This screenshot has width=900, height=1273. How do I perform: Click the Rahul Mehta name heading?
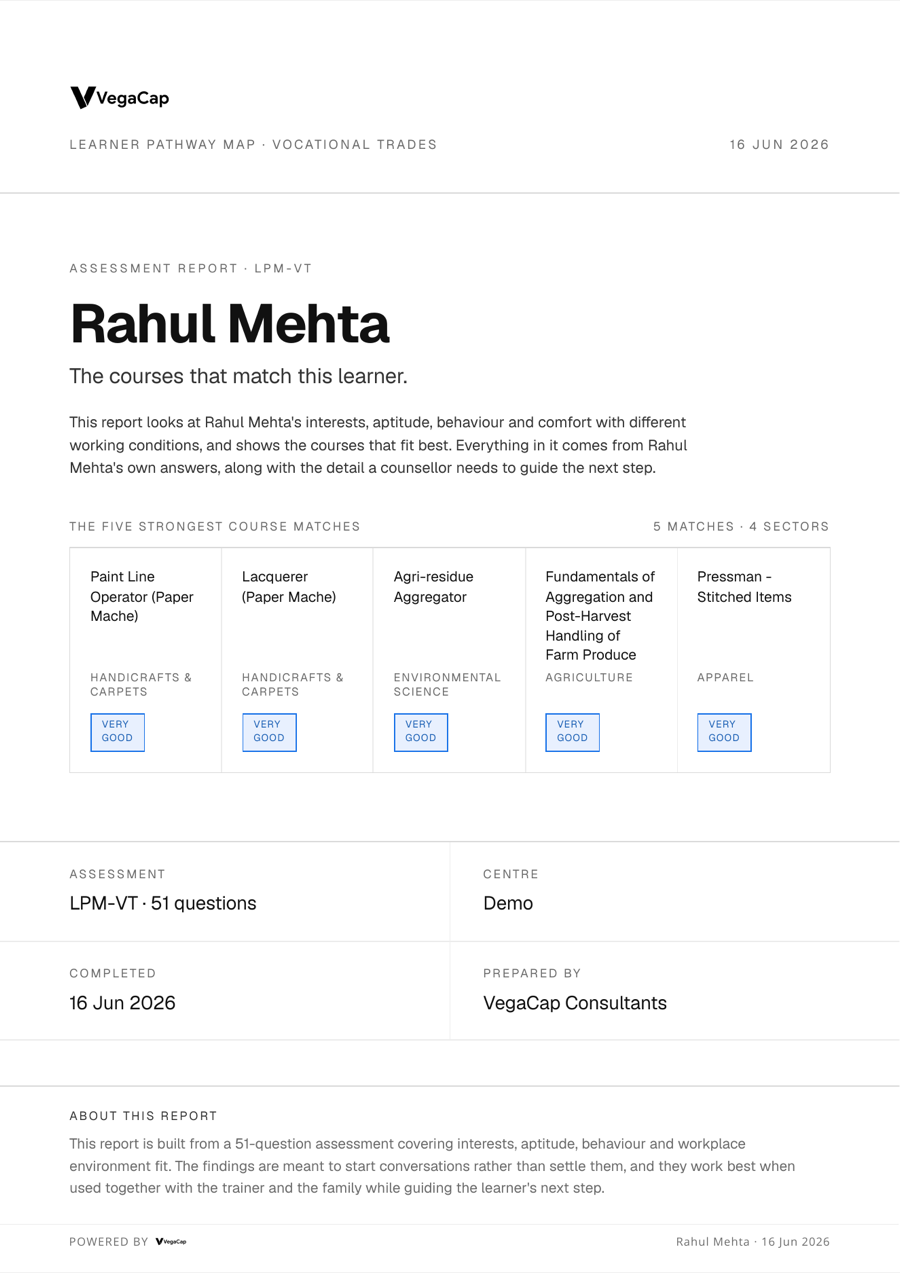(230, 324)
